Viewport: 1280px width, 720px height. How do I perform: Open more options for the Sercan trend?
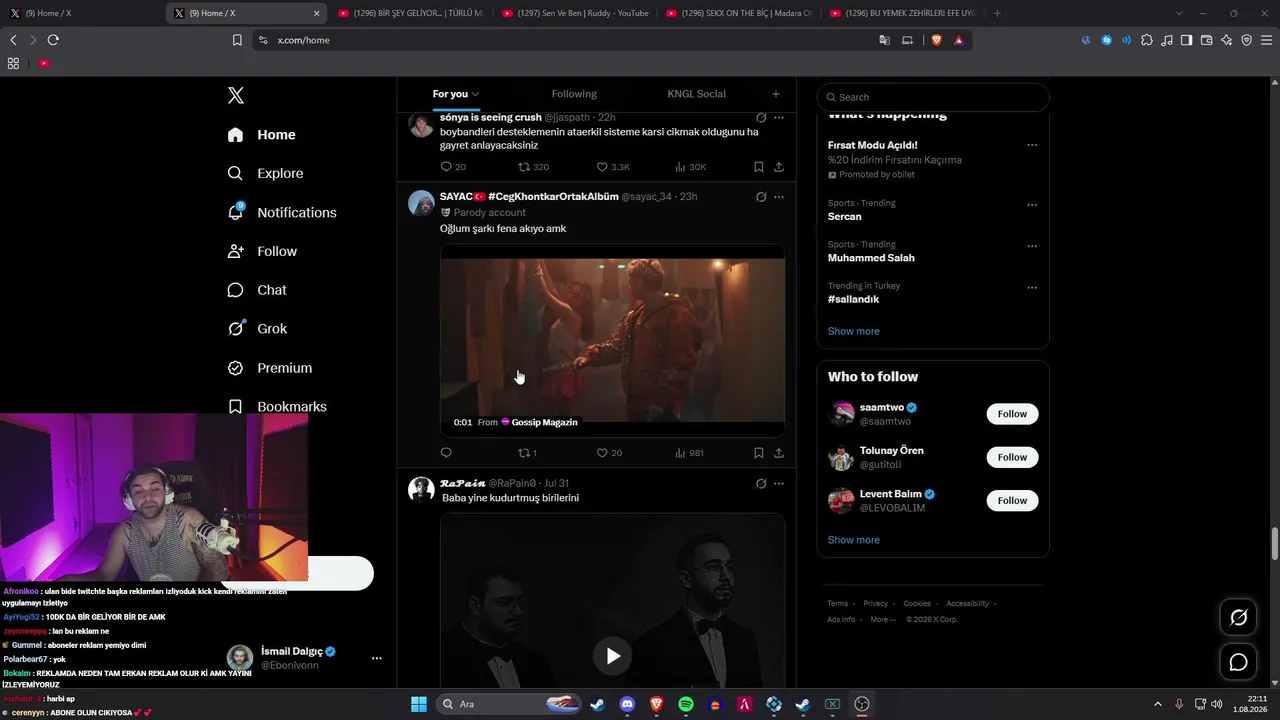click(x=1032, y=205)
